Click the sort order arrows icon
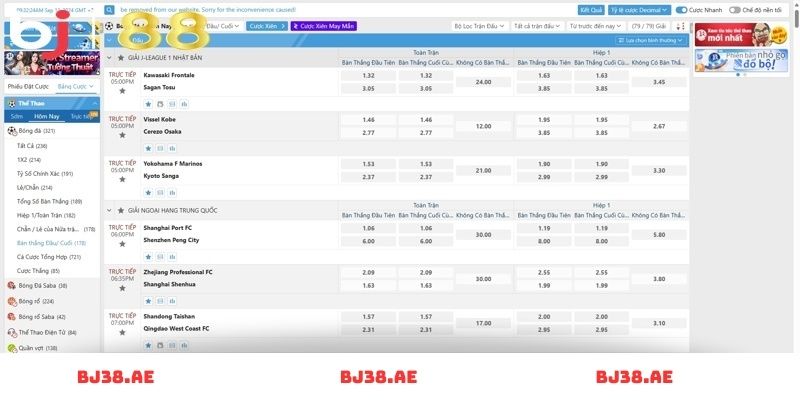 680,26
